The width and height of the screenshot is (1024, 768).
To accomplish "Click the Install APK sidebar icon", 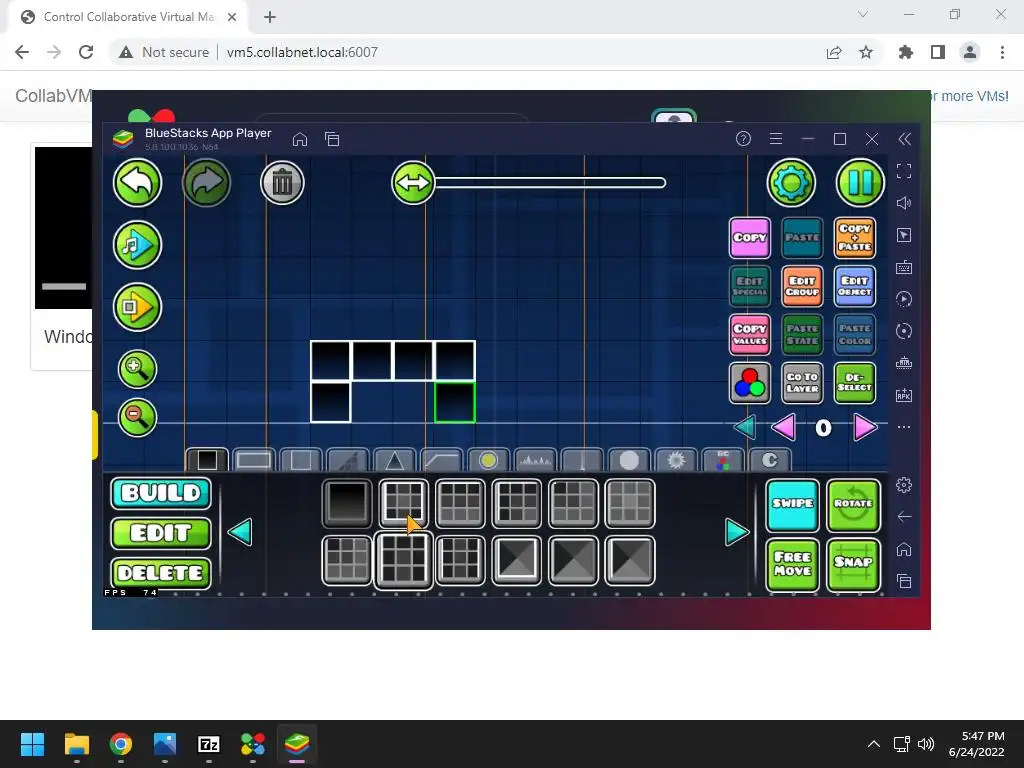I will click(x=904, y=395).
